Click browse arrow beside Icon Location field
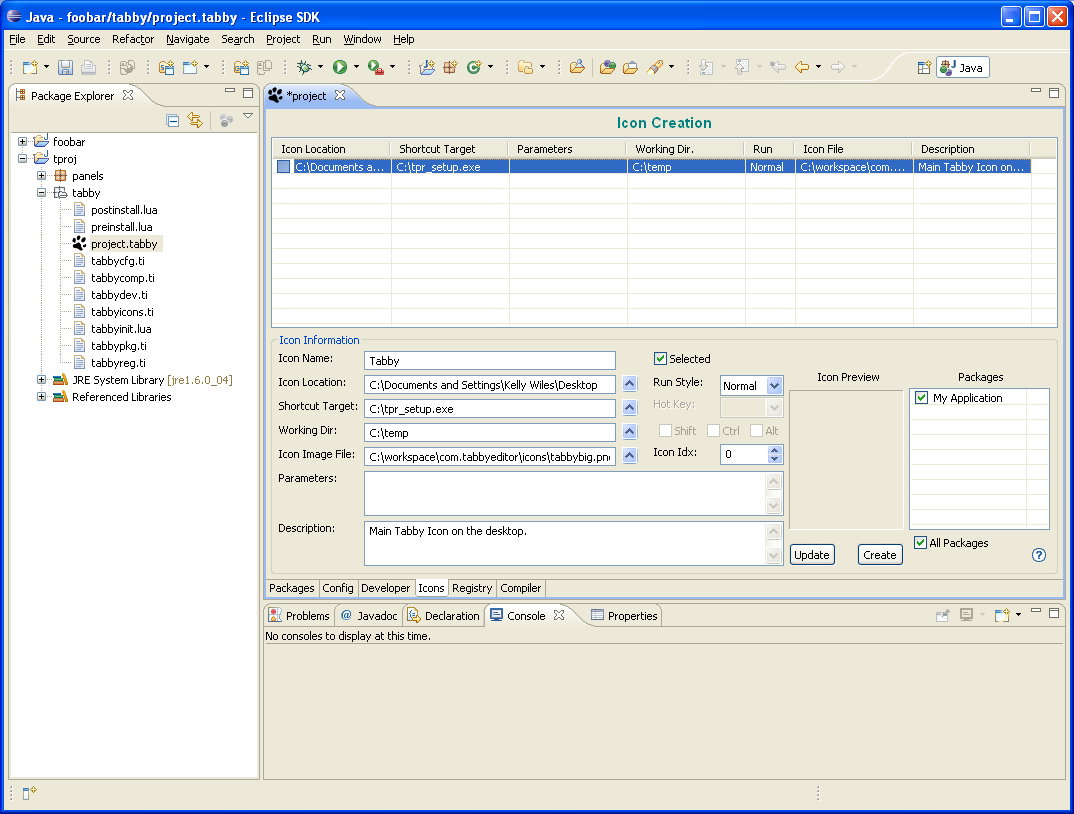 (x=630, y=384)
